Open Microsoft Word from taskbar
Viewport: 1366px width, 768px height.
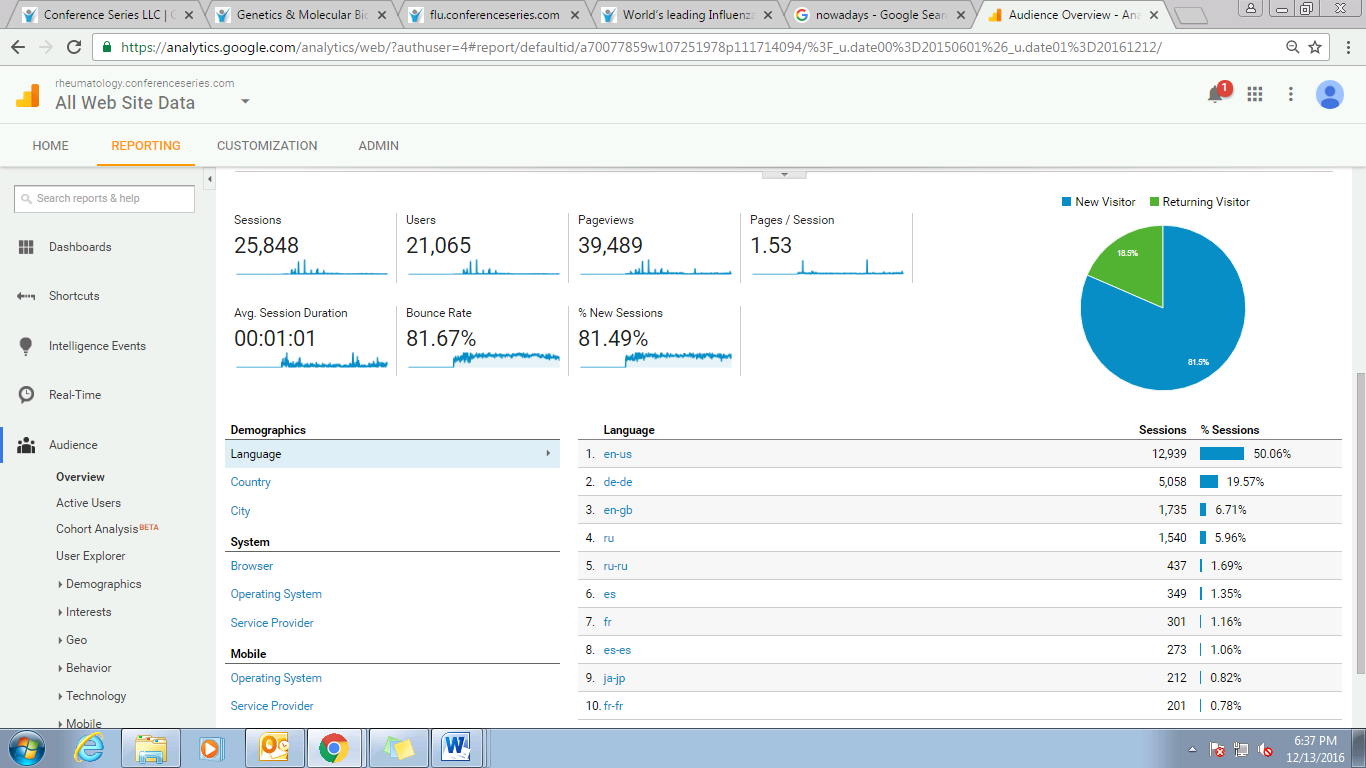click(x=456, y=747)
